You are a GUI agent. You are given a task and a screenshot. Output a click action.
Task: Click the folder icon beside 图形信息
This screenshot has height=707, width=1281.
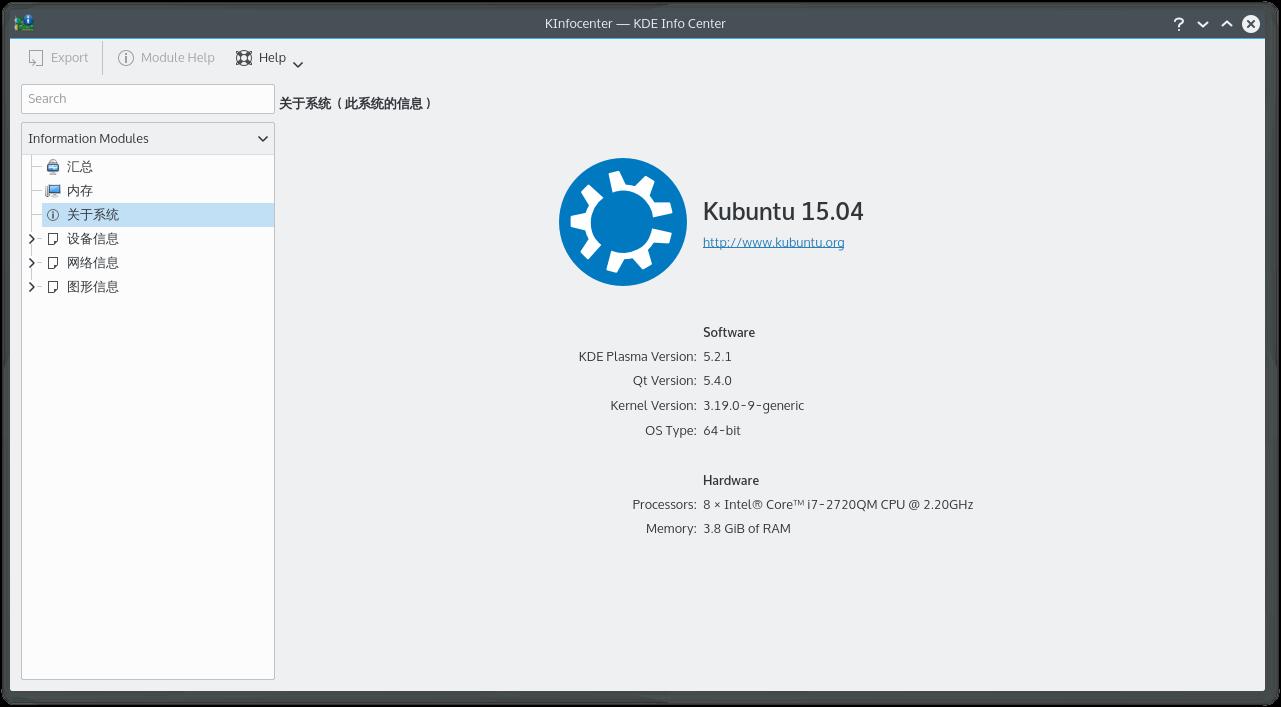(53, 287)
